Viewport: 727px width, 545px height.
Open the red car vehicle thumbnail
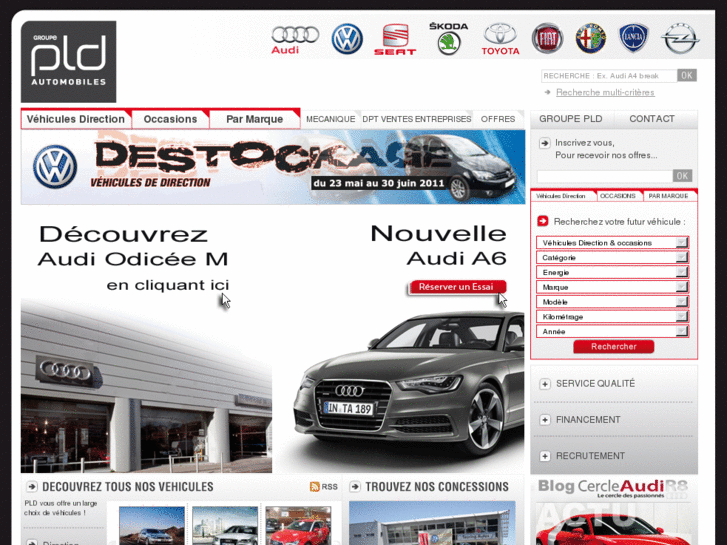[x=298, y=526]
